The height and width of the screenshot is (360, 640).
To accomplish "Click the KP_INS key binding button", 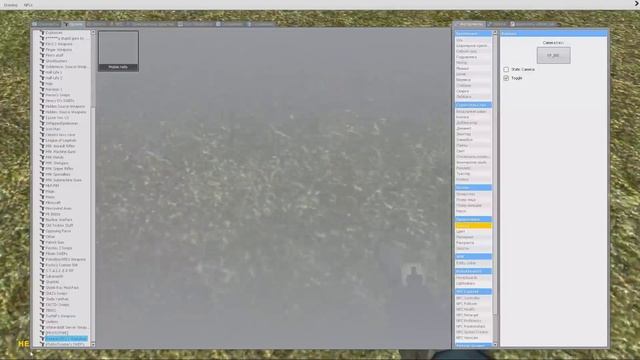I will tap(553, 55).
